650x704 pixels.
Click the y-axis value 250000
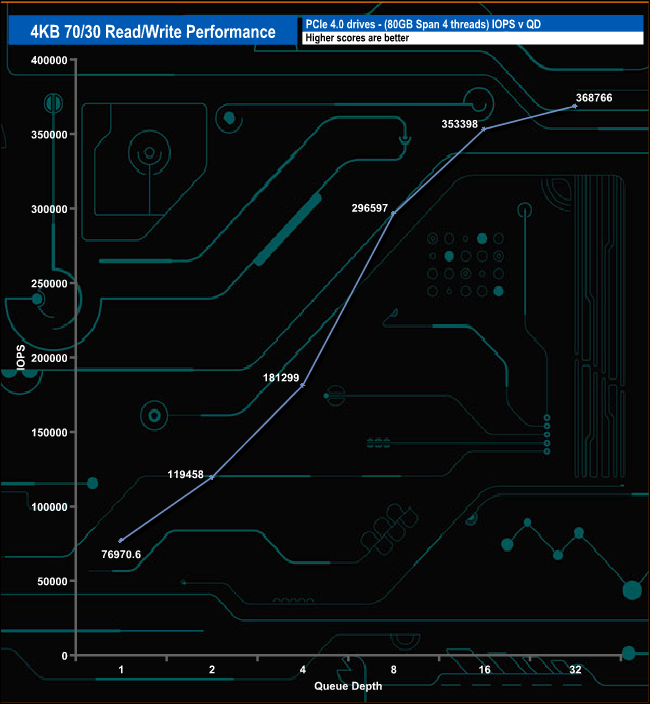click(49, 284)
